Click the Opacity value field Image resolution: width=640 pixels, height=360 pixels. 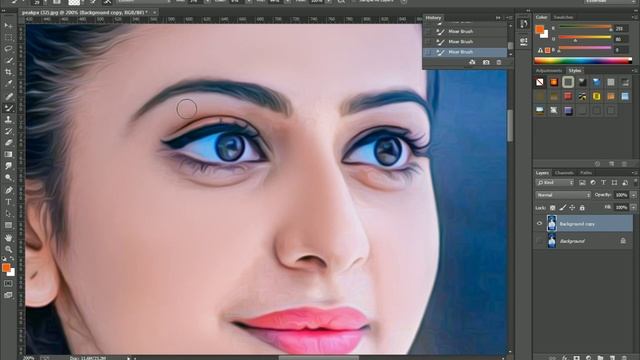coord(621,195)
